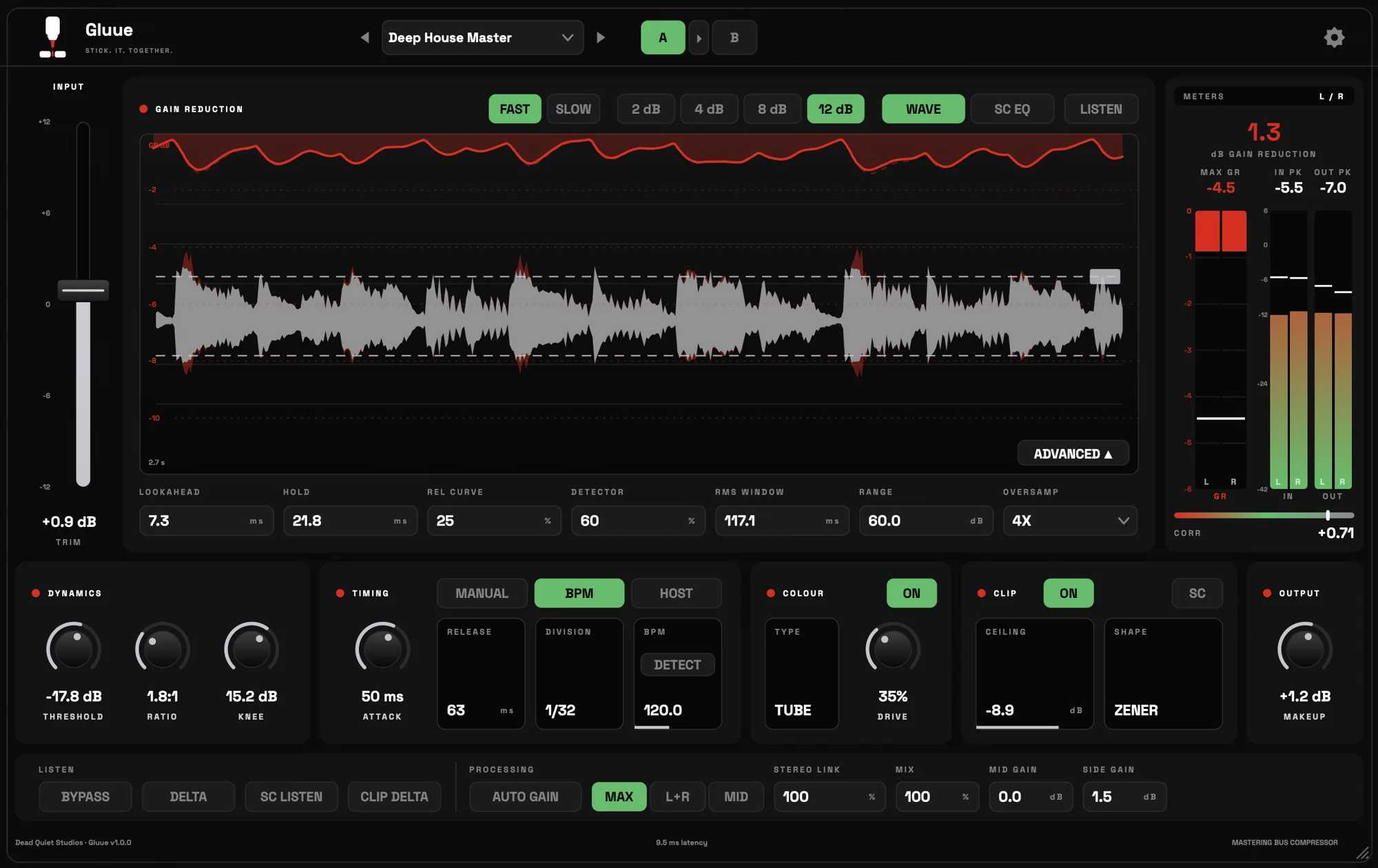Click the Drive knob
Screen dimensions: 1378x868
[892, 648]
